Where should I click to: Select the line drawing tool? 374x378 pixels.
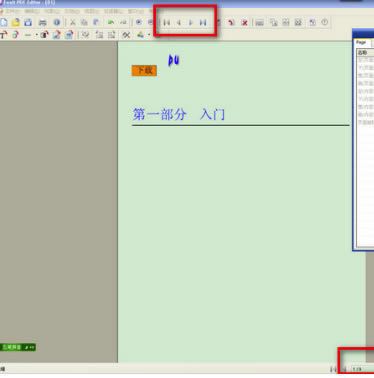28,35
